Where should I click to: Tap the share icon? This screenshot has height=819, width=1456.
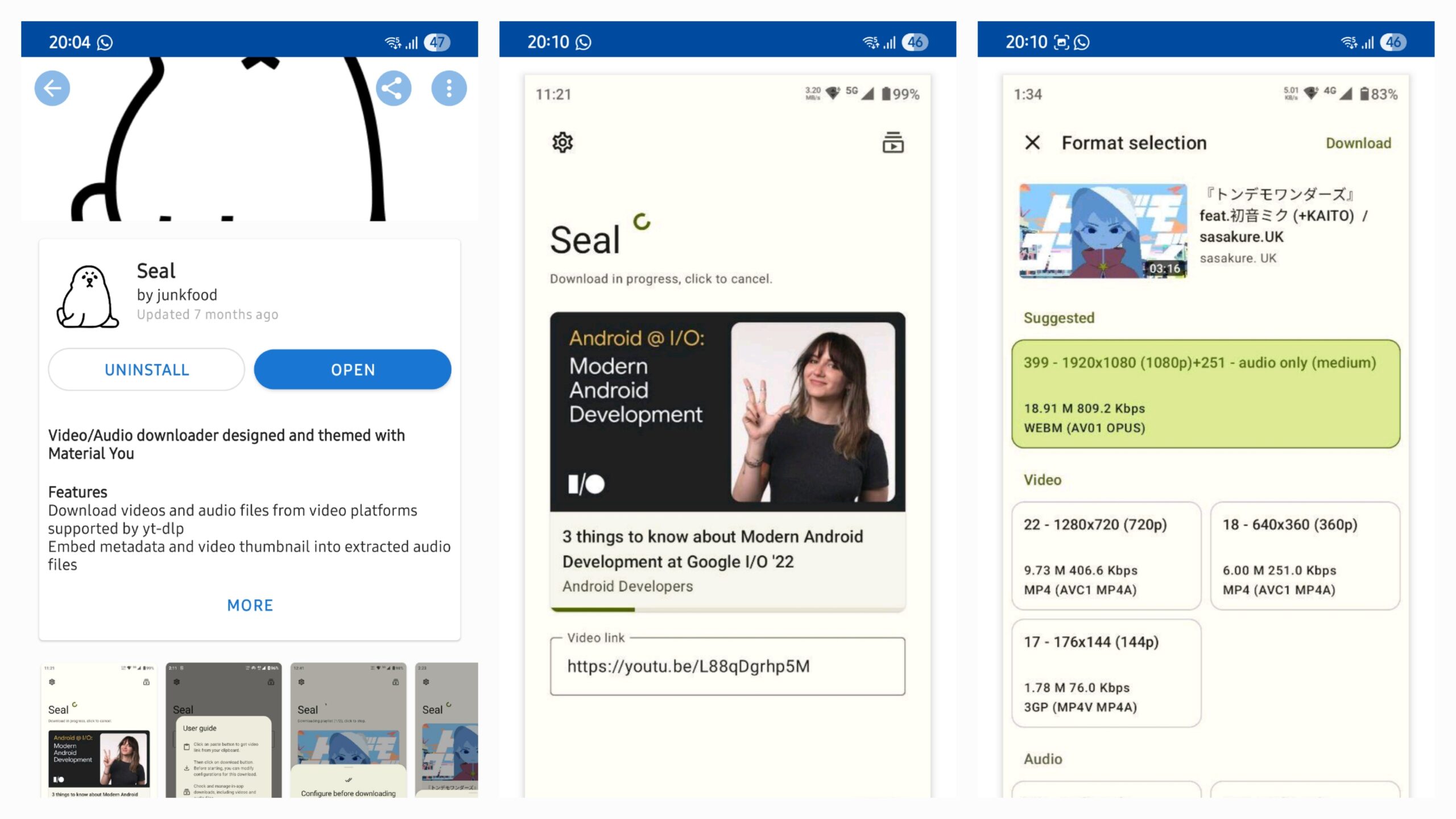point(393,88)
